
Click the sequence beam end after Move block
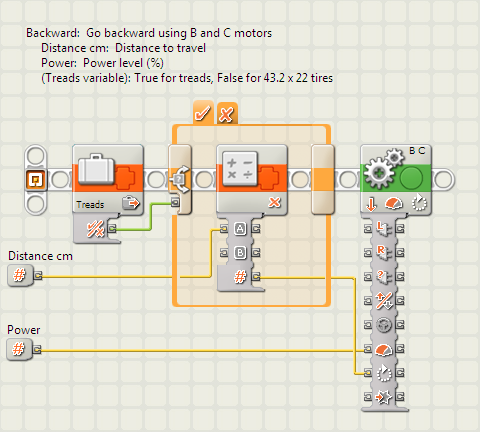(443, 179)
